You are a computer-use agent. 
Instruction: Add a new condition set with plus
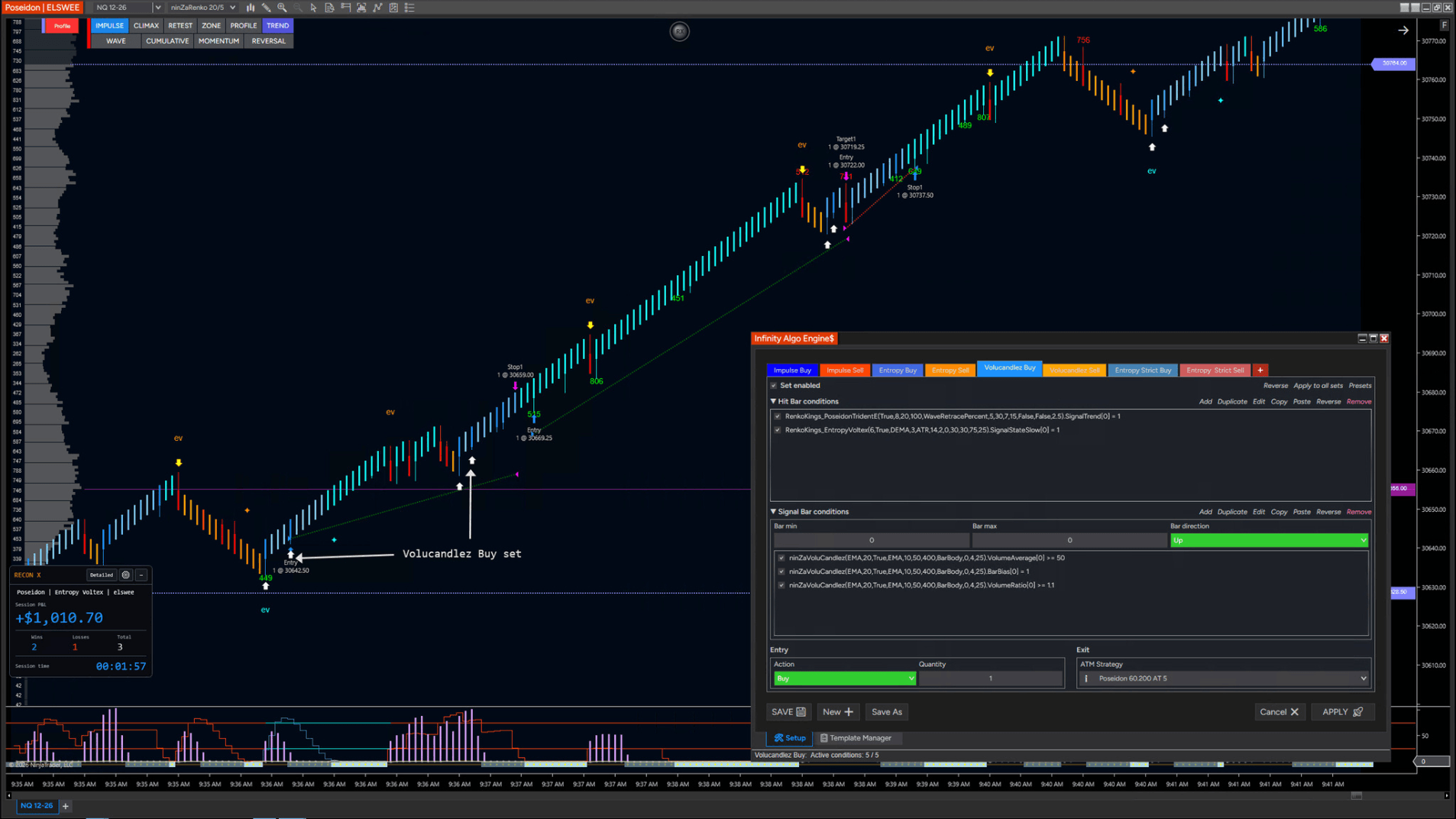pyautogui.click(x=1260, y=371)
